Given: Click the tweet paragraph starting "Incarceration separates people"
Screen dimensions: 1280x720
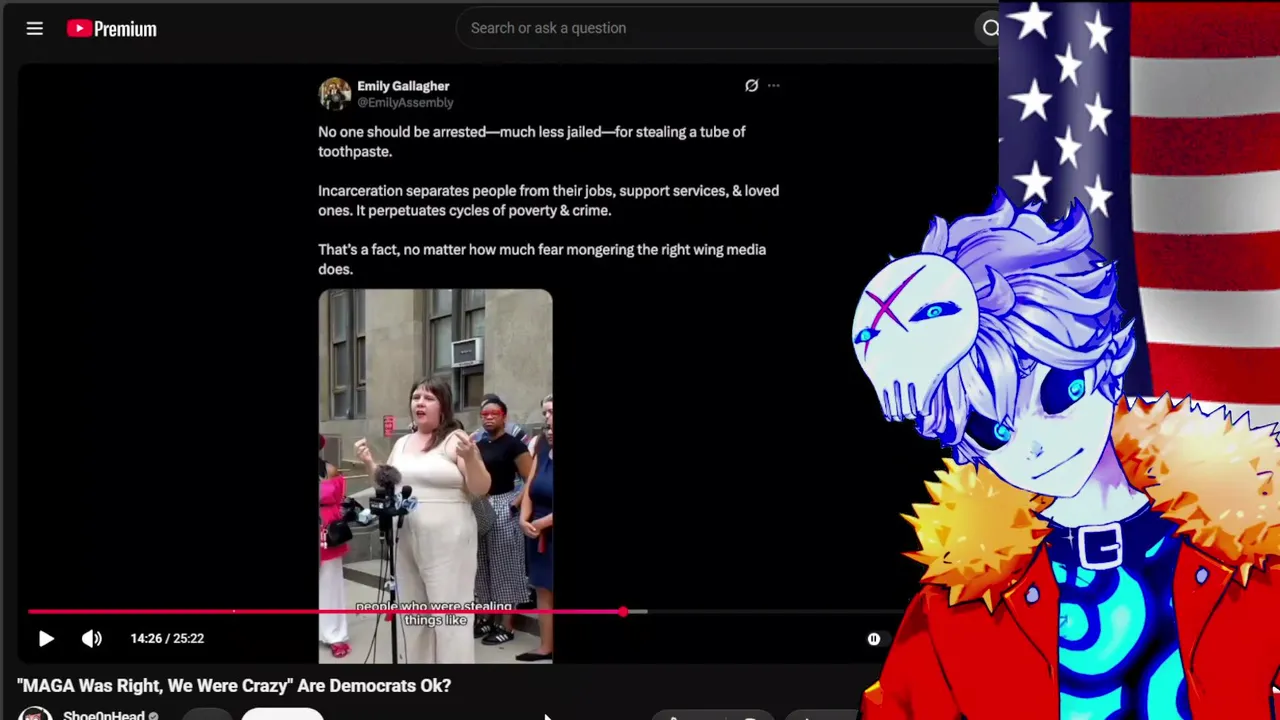Looking at the screenshot, I should 548,201.
